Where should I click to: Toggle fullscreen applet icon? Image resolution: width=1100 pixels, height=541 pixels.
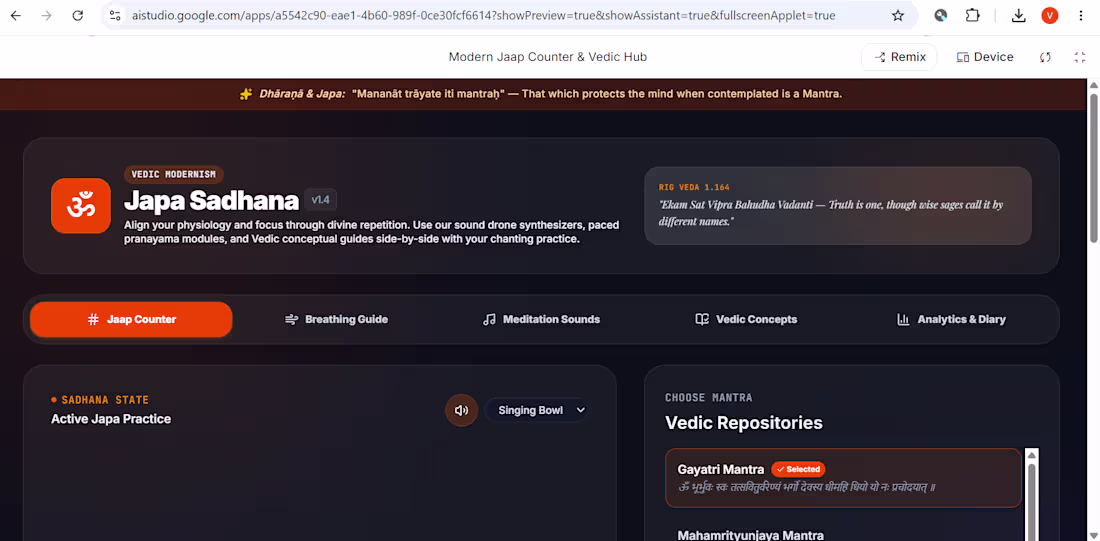tap(1080, 58)
